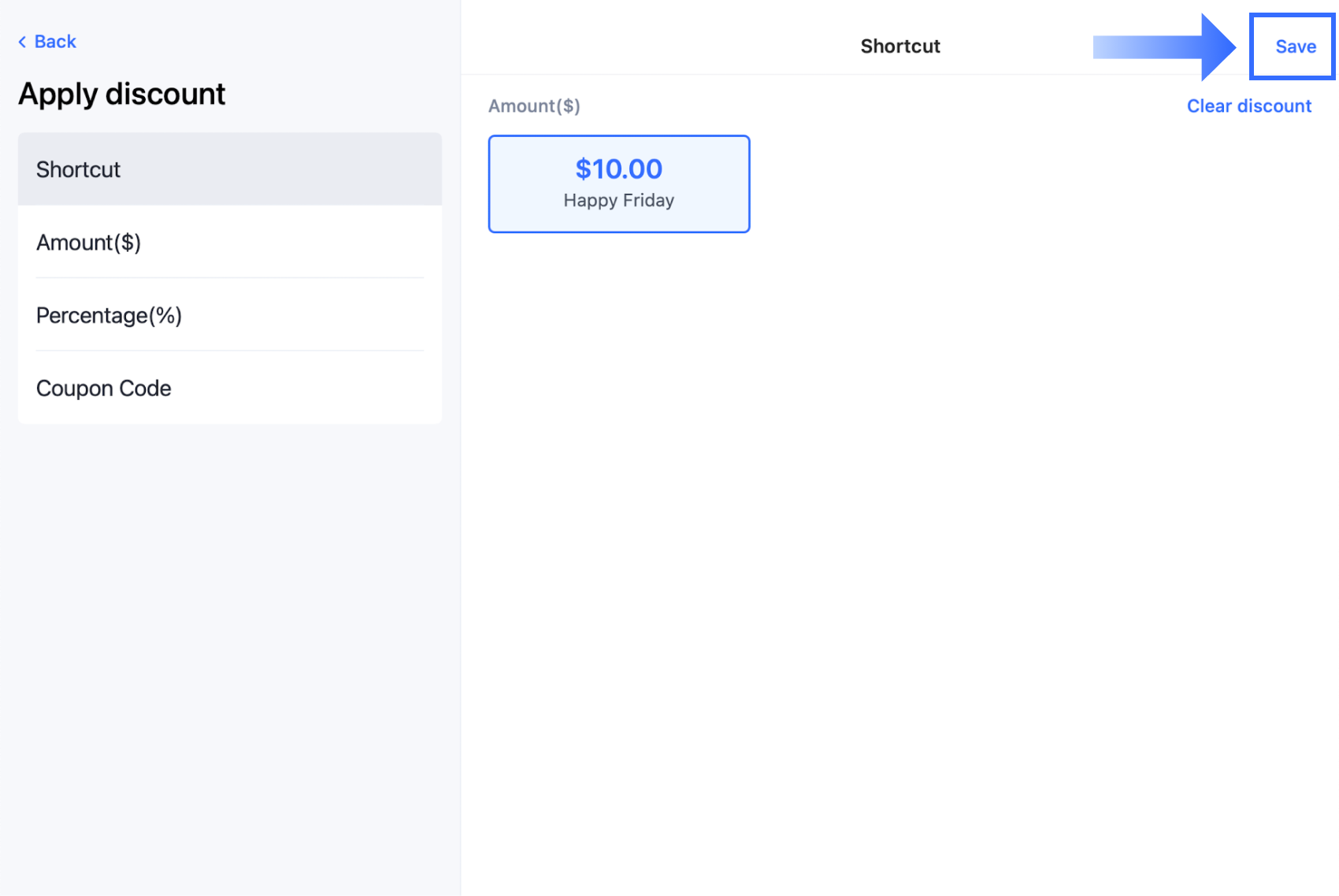
Task: Click the Back text link
Action: pos(55,42)
